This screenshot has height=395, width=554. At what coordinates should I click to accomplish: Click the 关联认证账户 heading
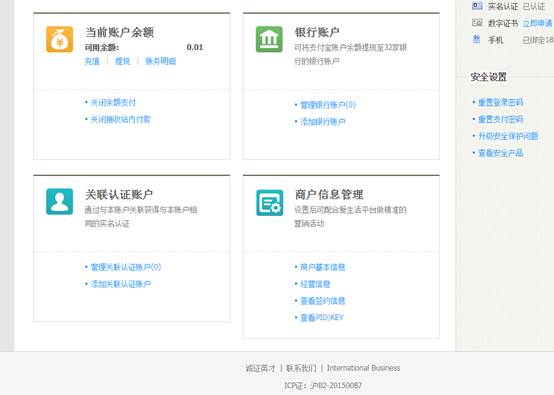pyautogui.click(x=119, y=194)
